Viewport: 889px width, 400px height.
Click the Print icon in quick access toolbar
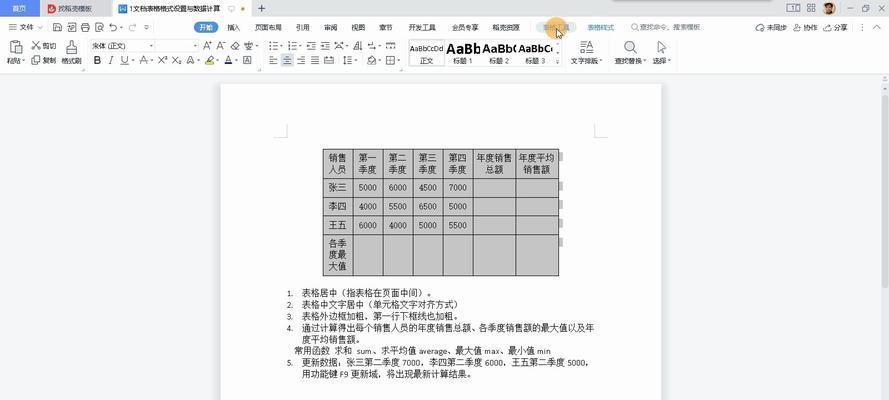pyautogui.click(x=86, y=27)
